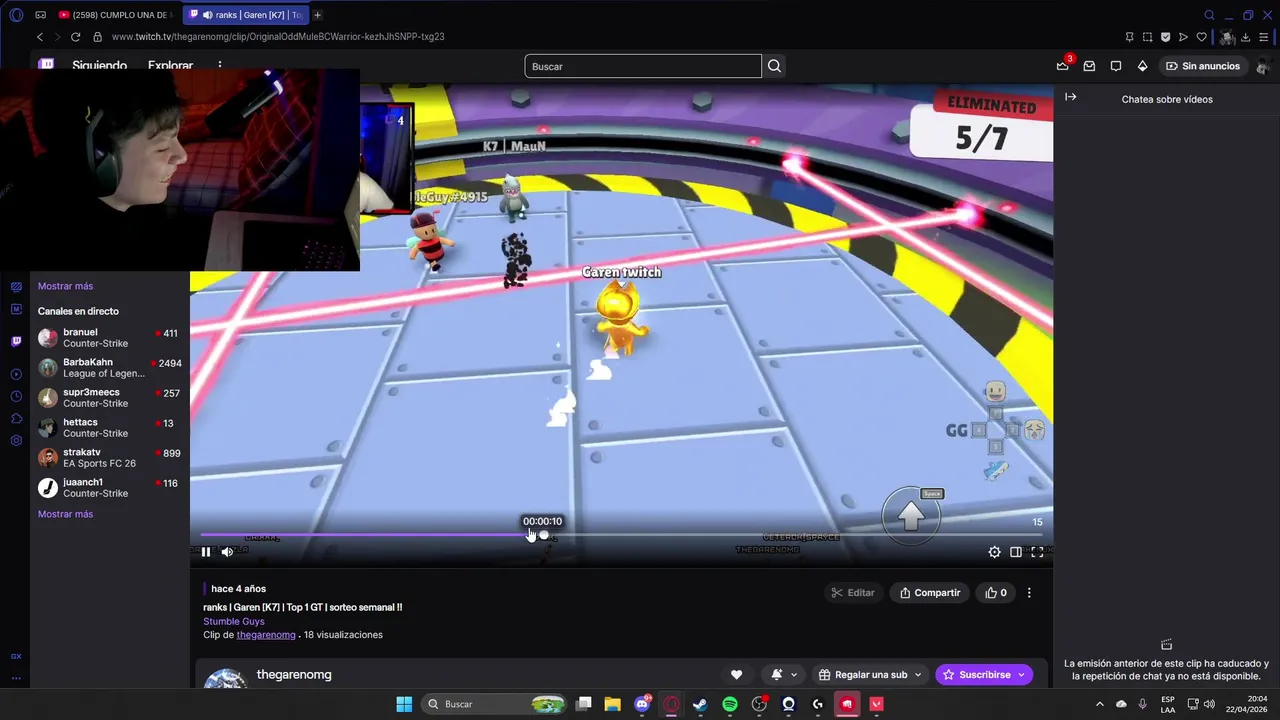
Task: Open Spotify from the taskbar
Action: 730,704
